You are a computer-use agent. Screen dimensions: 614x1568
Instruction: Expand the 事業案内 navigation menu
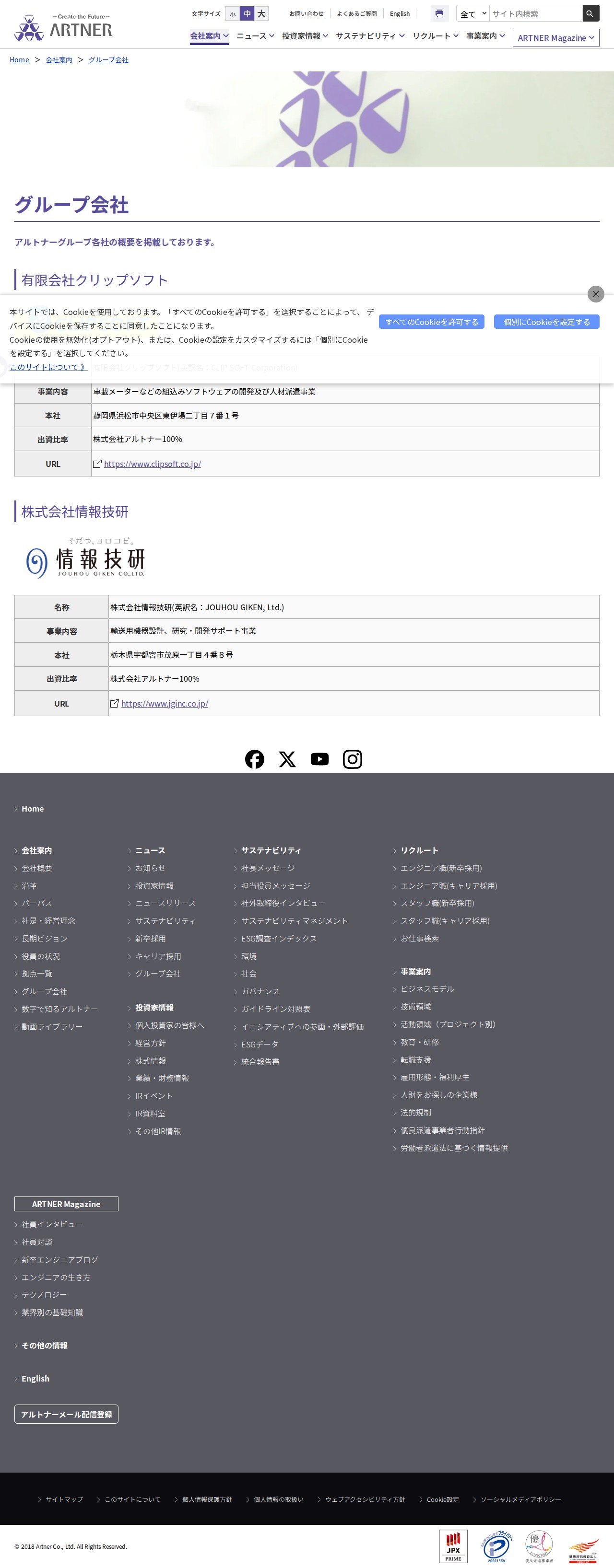[485, 36]
